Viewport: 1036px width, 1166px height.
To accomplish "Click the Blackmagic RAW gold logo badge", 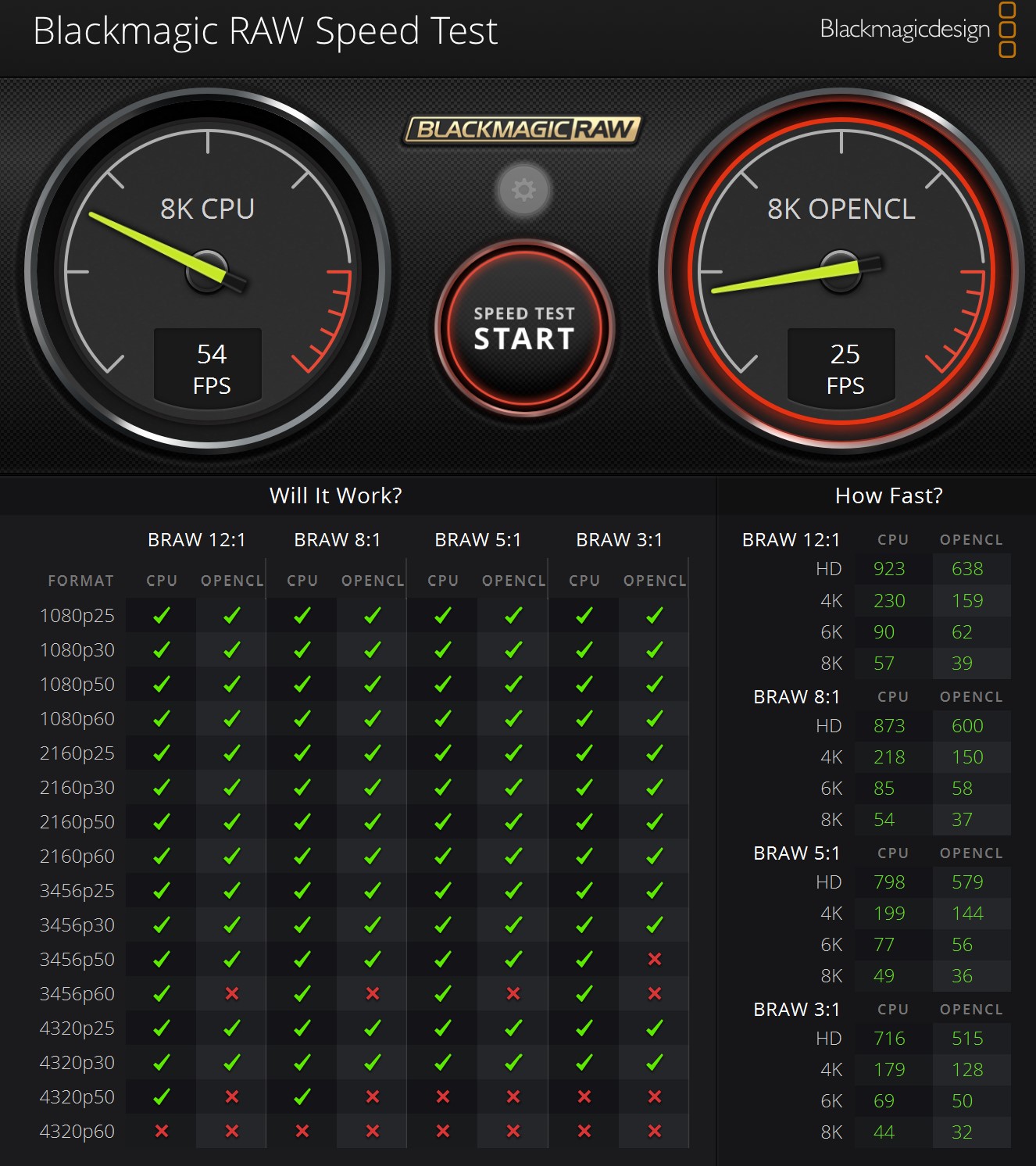I will (523, 130).
